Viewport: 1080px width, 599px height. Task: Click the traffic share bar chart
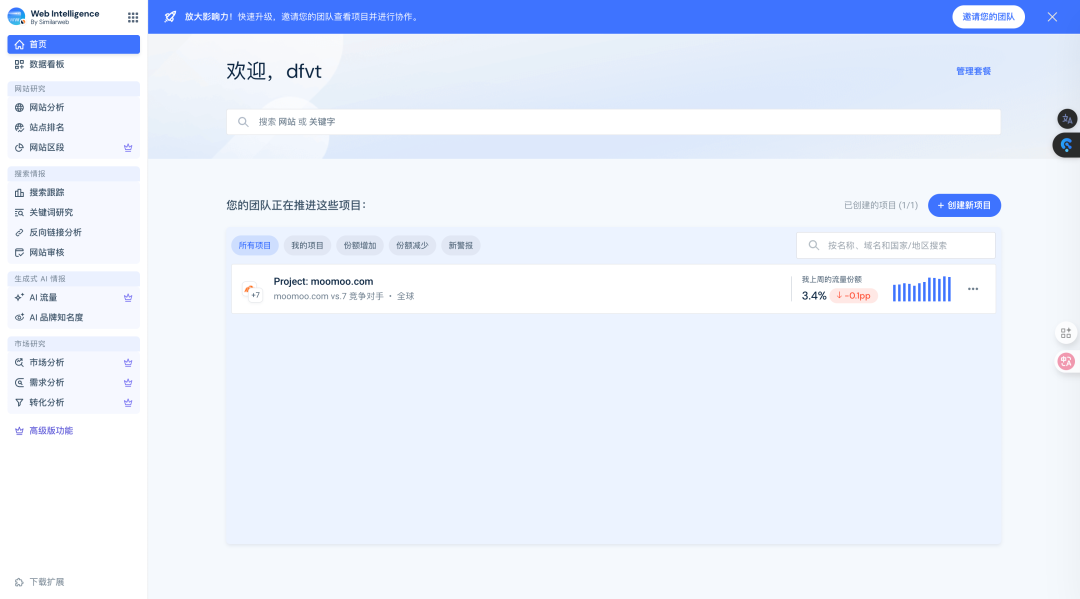[x=922, y=289]
